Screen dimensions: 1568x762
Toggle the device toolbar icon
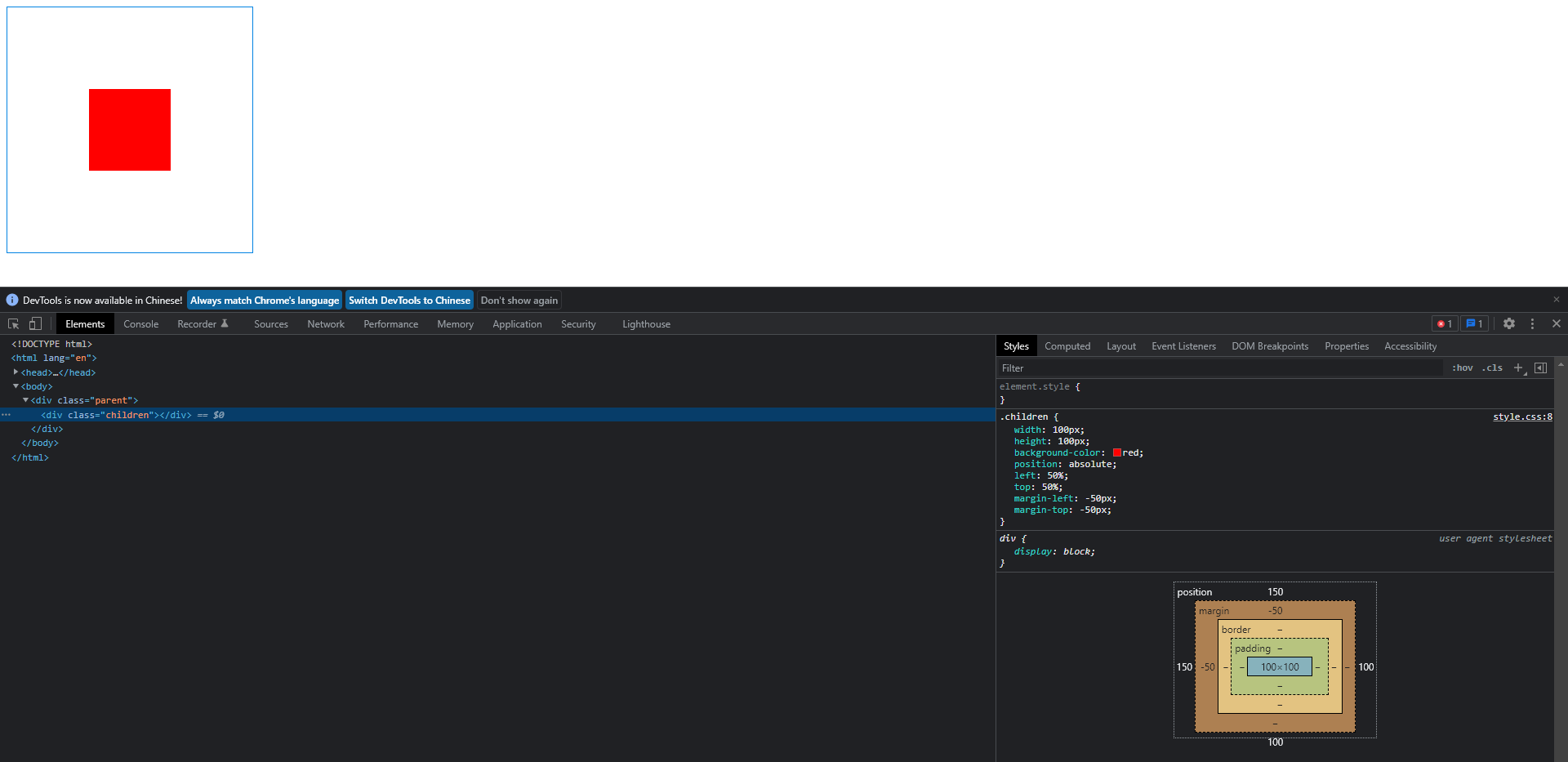point(35,324)
